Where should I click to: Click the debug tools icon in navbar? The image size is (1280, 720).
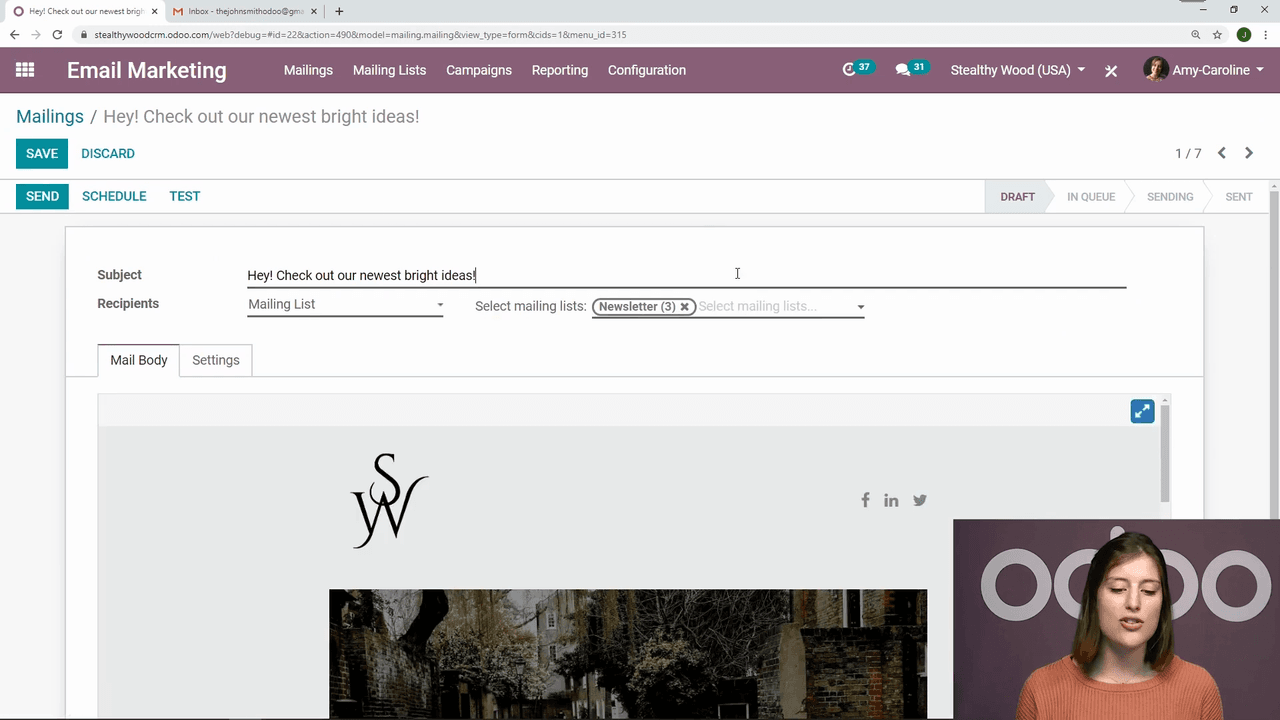click(x=1111, y=71)
